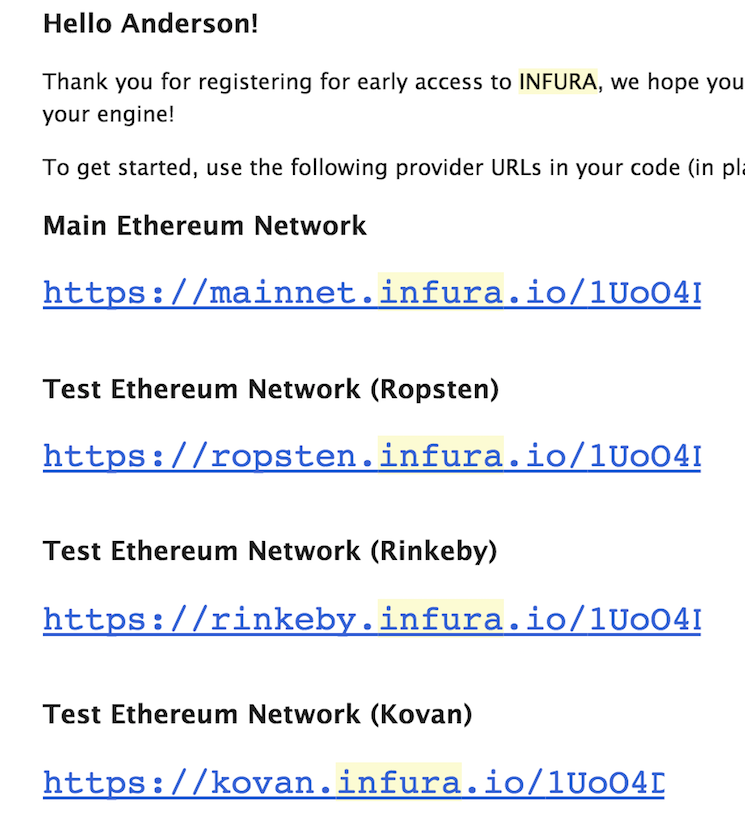Click the "Main Ethereum Network" heading
The height and width of the screenshot is (823, 745).
click(x=205, y=225)
